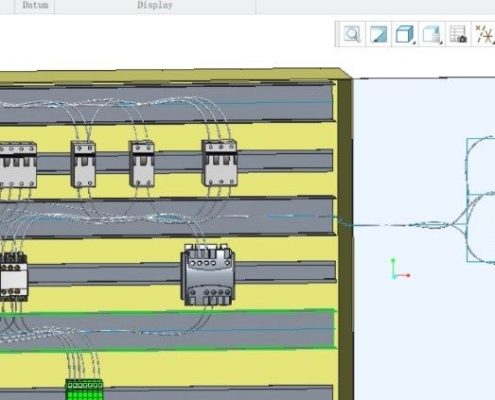
Task: Click the Datum ribbon group label
Action: point(35,5)
